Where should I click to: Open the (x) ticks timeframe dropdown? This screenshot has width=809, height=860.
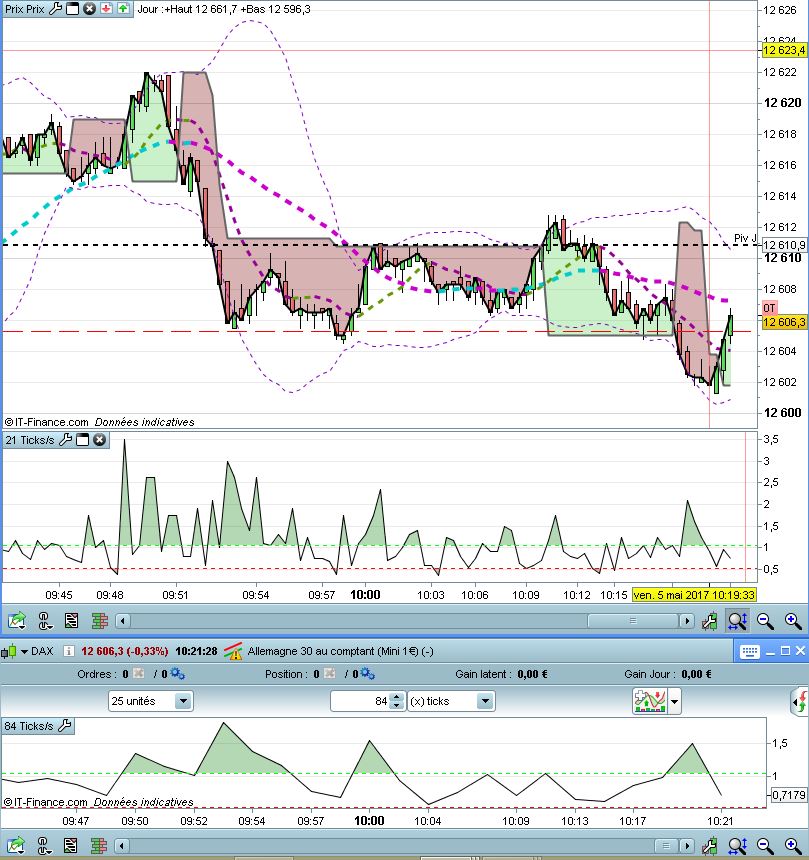point(451,701)
